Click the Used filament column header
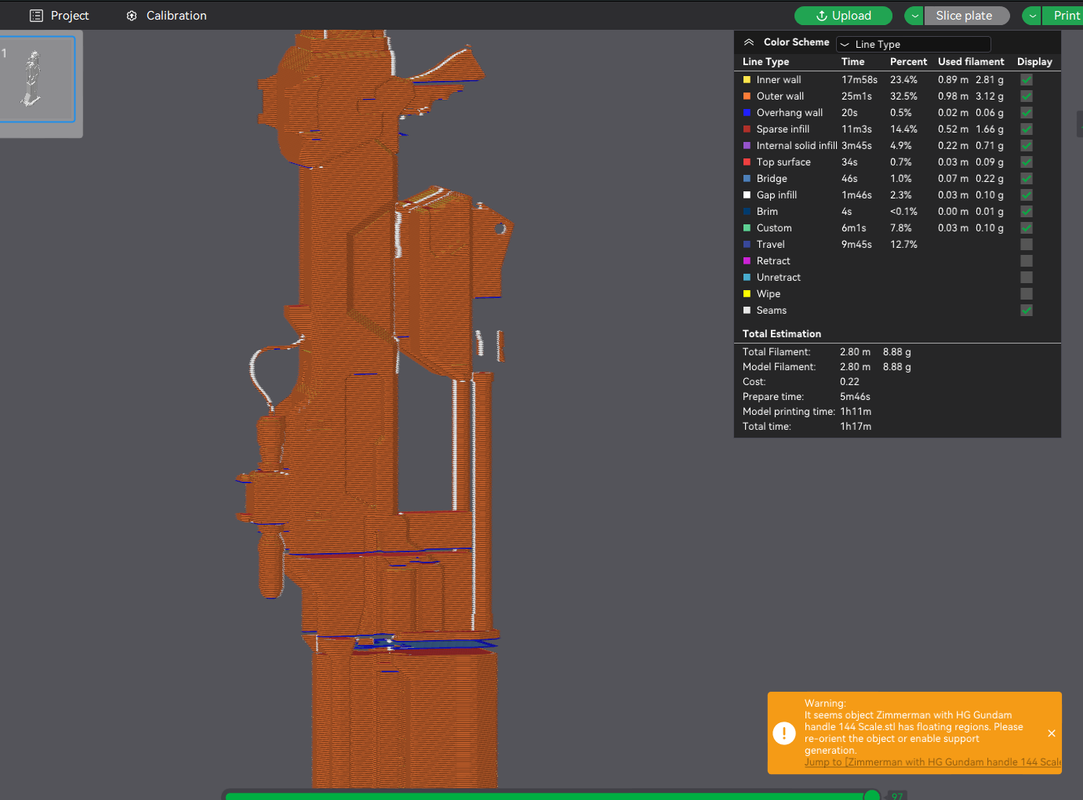Screen dimensions: 1083x800 click(x=970, y=61)
